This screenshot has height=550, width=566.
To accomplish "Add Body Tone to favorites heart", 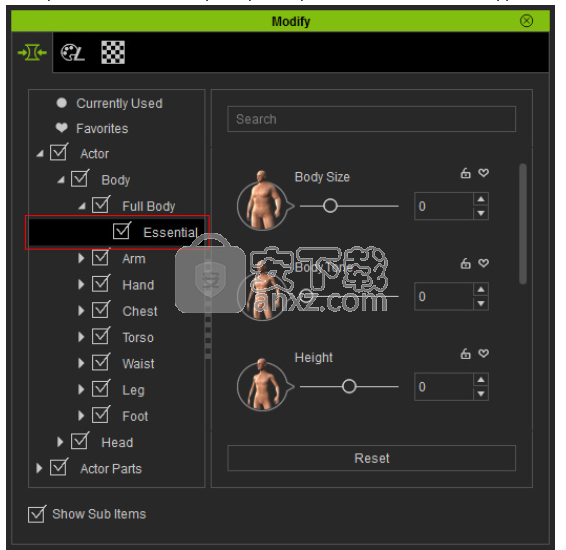I will tap(484, 263).
